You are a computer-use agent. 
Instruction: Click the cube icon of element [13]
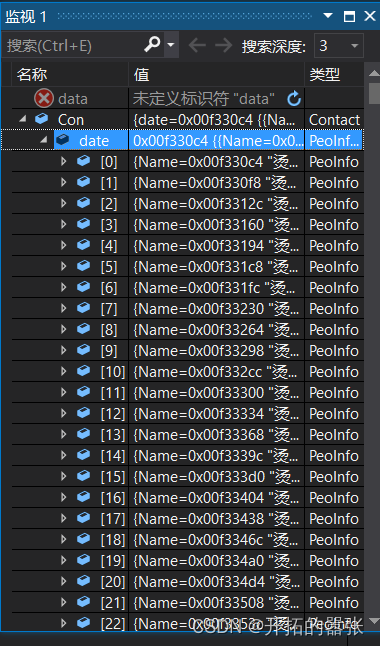84,433
